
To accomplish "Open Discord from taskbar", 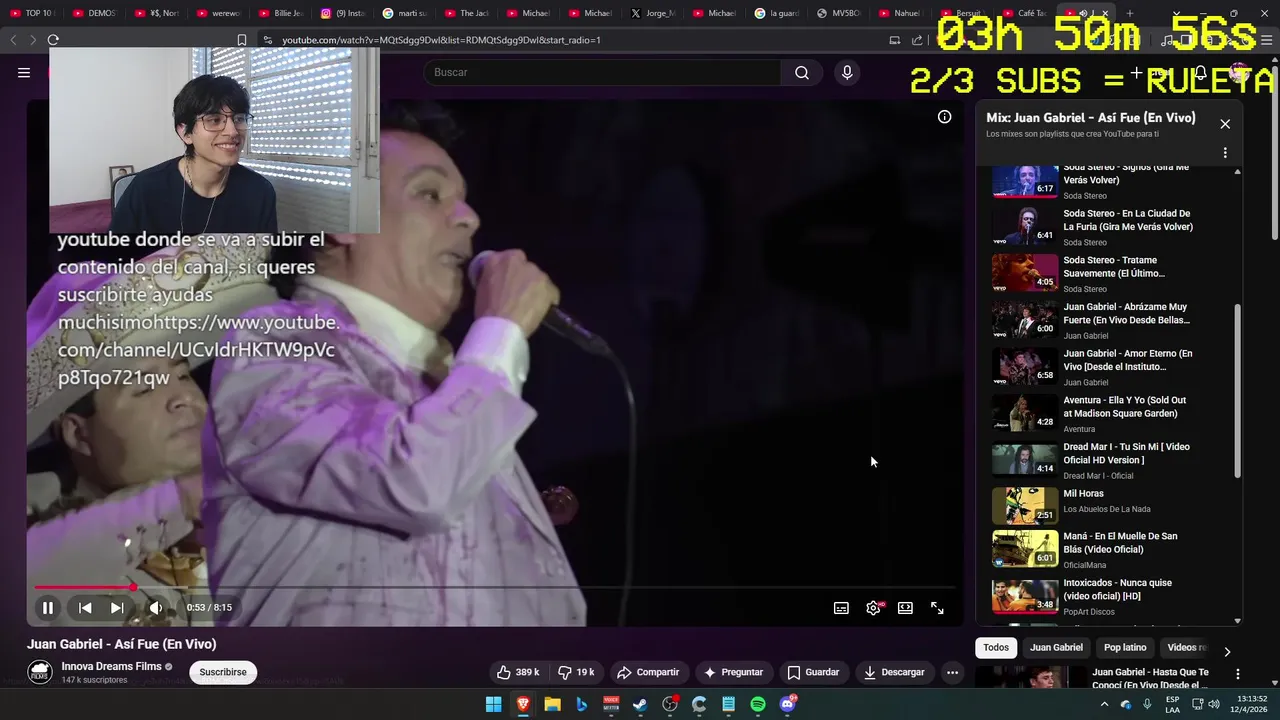I will tap(787, 704).
